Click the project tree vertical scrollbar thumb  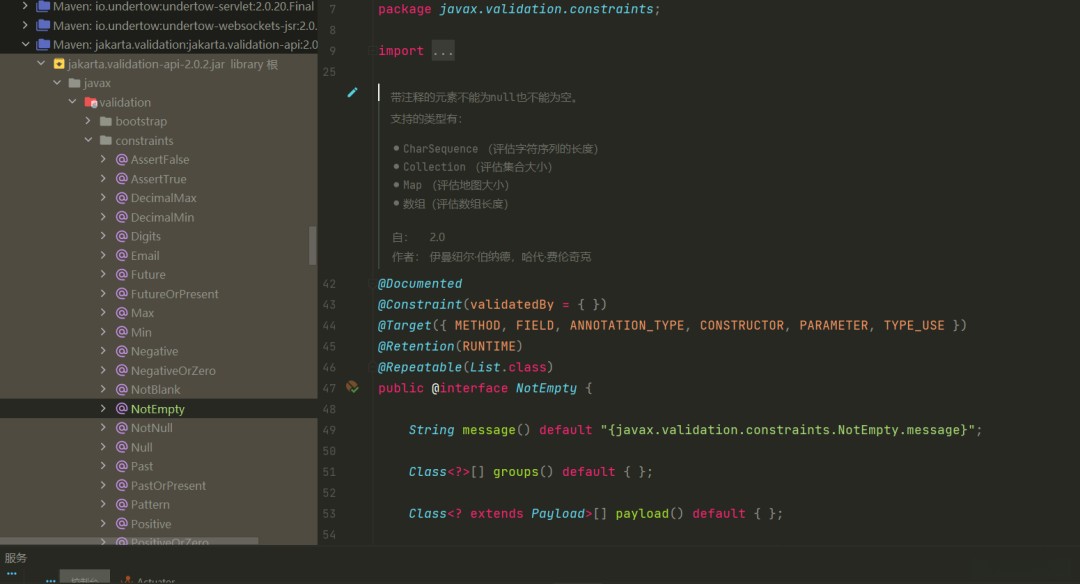pos(312,245)
